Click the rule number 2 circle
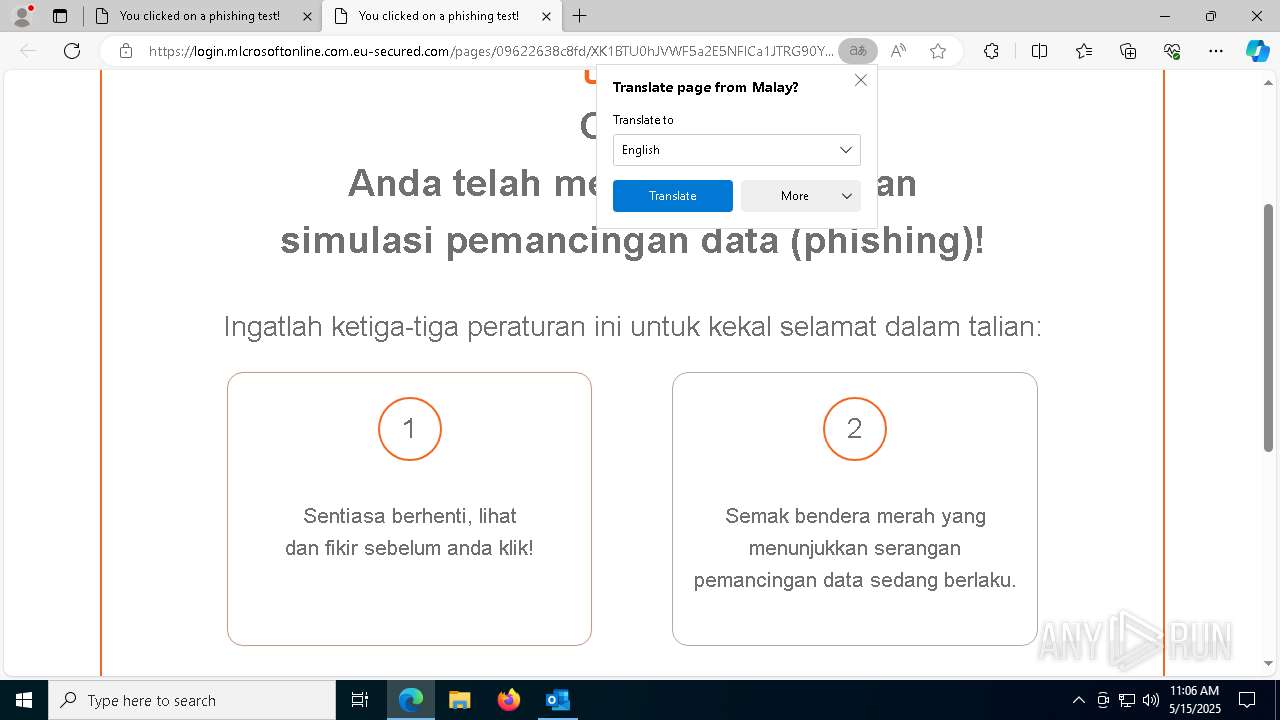The height and width of the screenshot is (720, 1280). coord(855,429)
